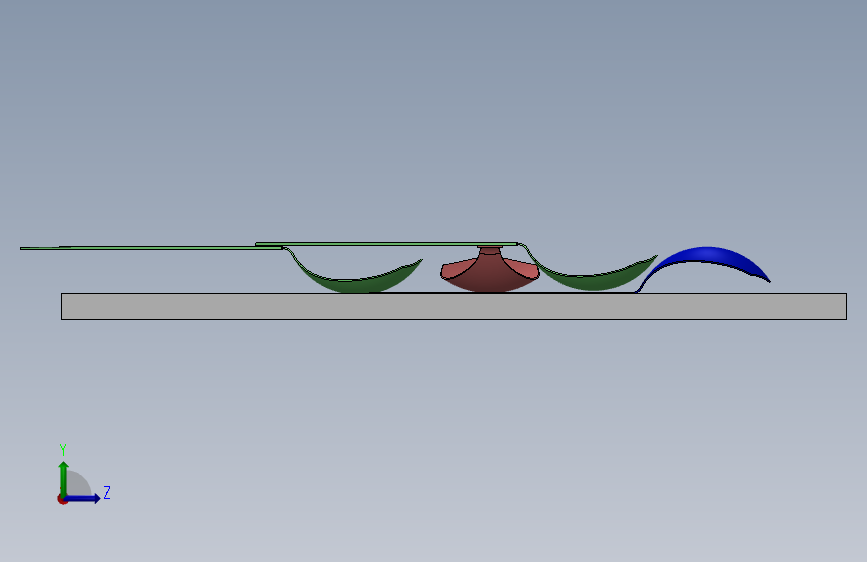
Task: Click the red origin ball of triad
Action: pos(62,499)
